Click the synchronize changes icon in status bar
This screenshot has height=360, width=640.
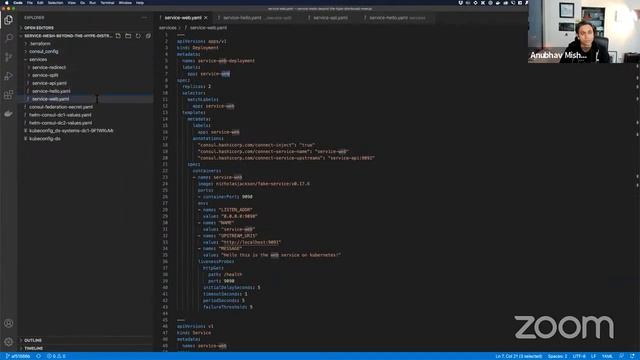tap(38, 356)
